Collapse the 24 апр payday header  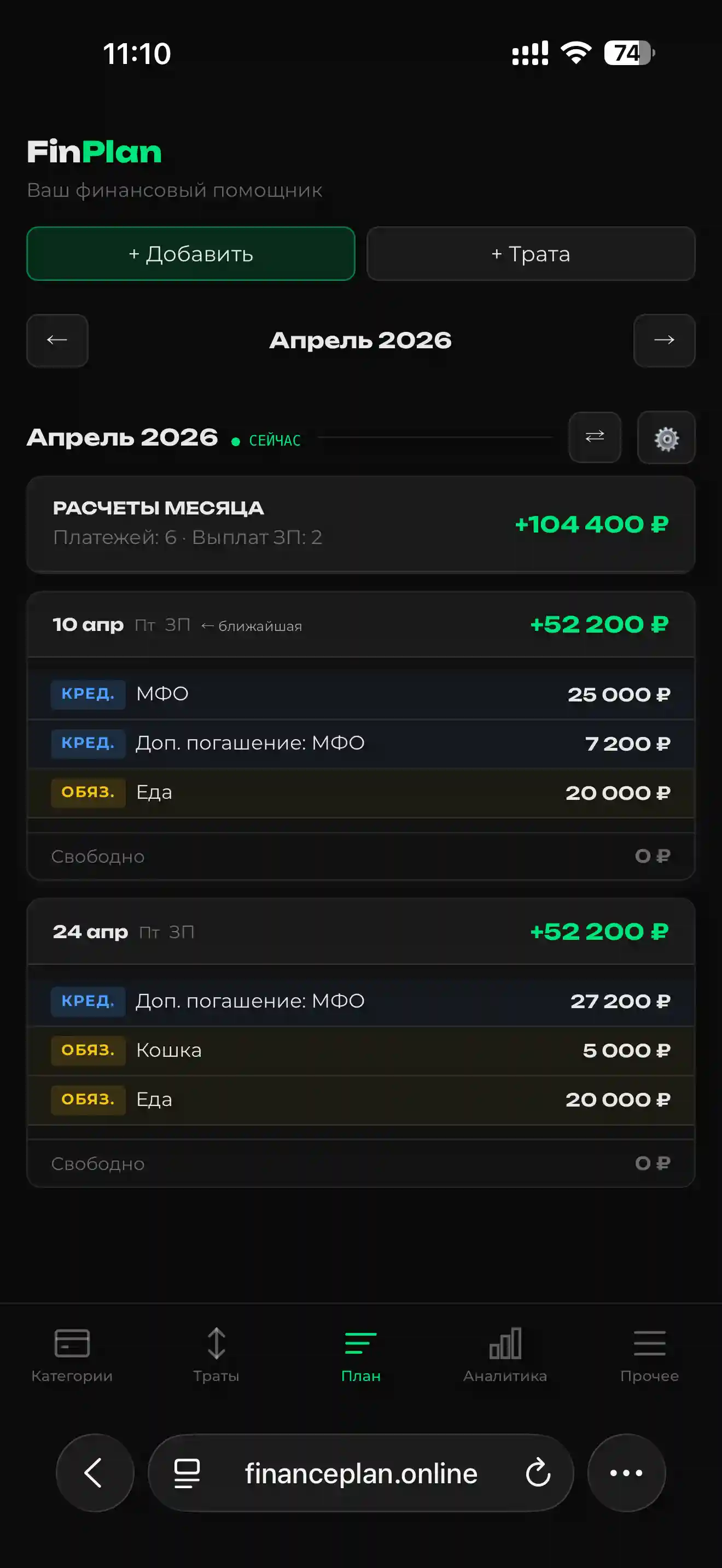click(x=360, y=932)
